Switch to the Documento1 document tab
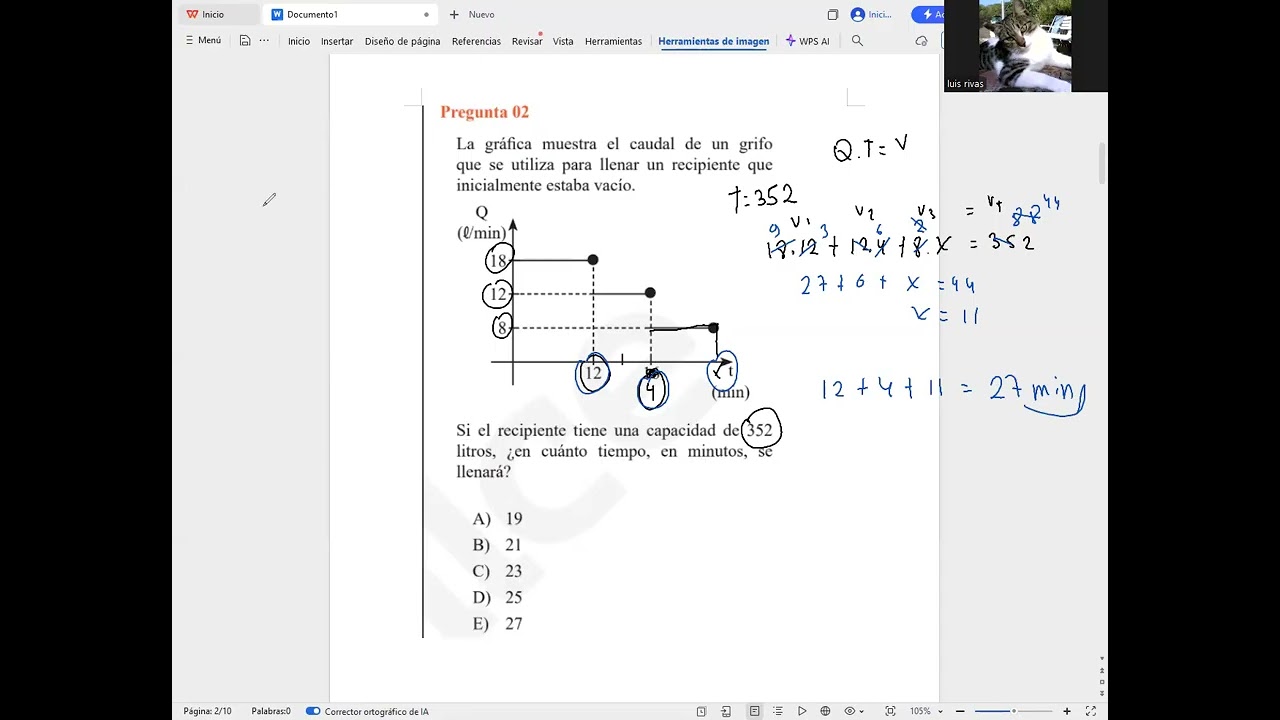The width and height of the screenshot is (1280, 720). [350, 14]
